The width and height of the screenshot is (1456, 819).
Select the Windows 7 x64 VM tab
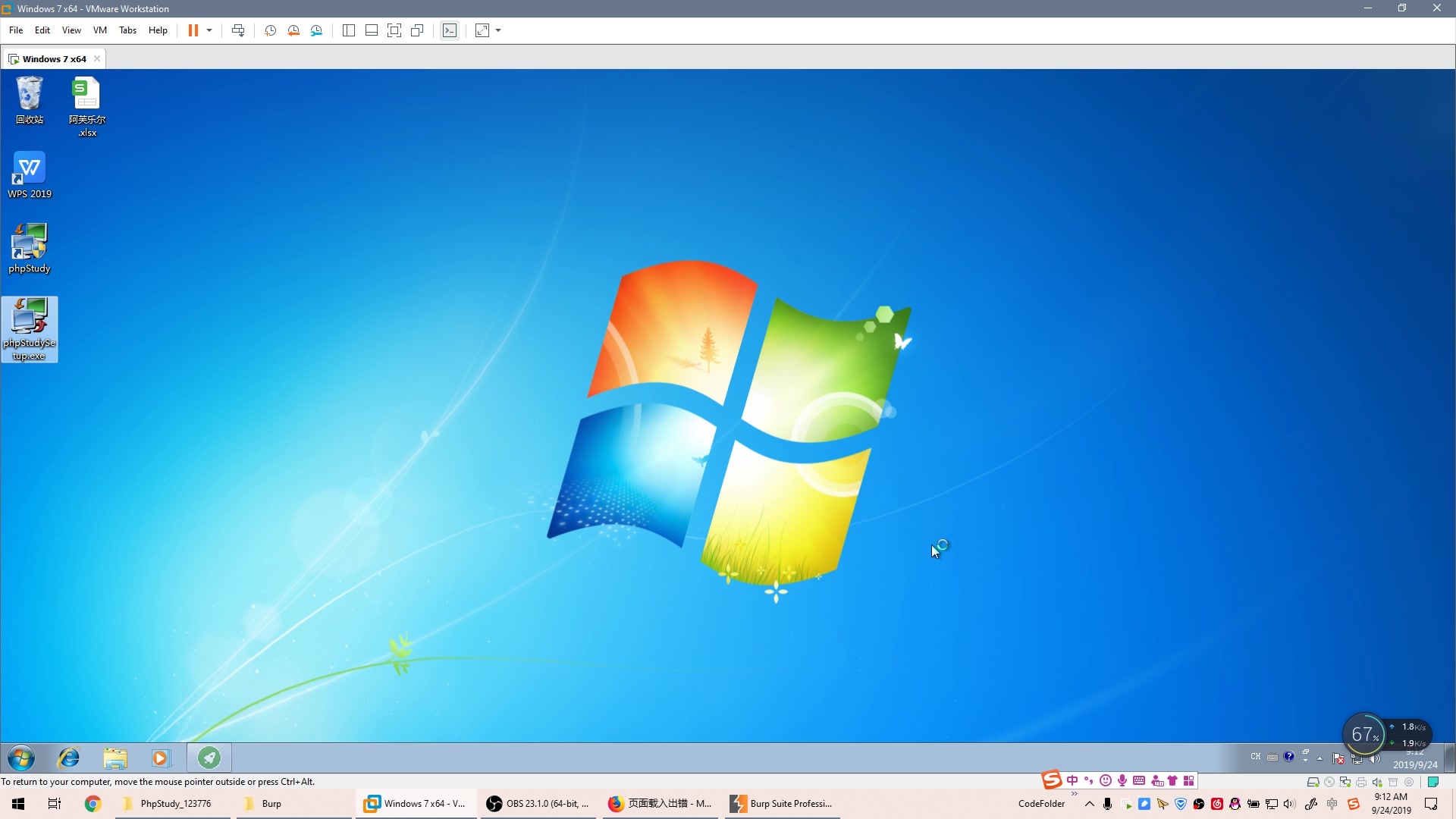point(54,58)
